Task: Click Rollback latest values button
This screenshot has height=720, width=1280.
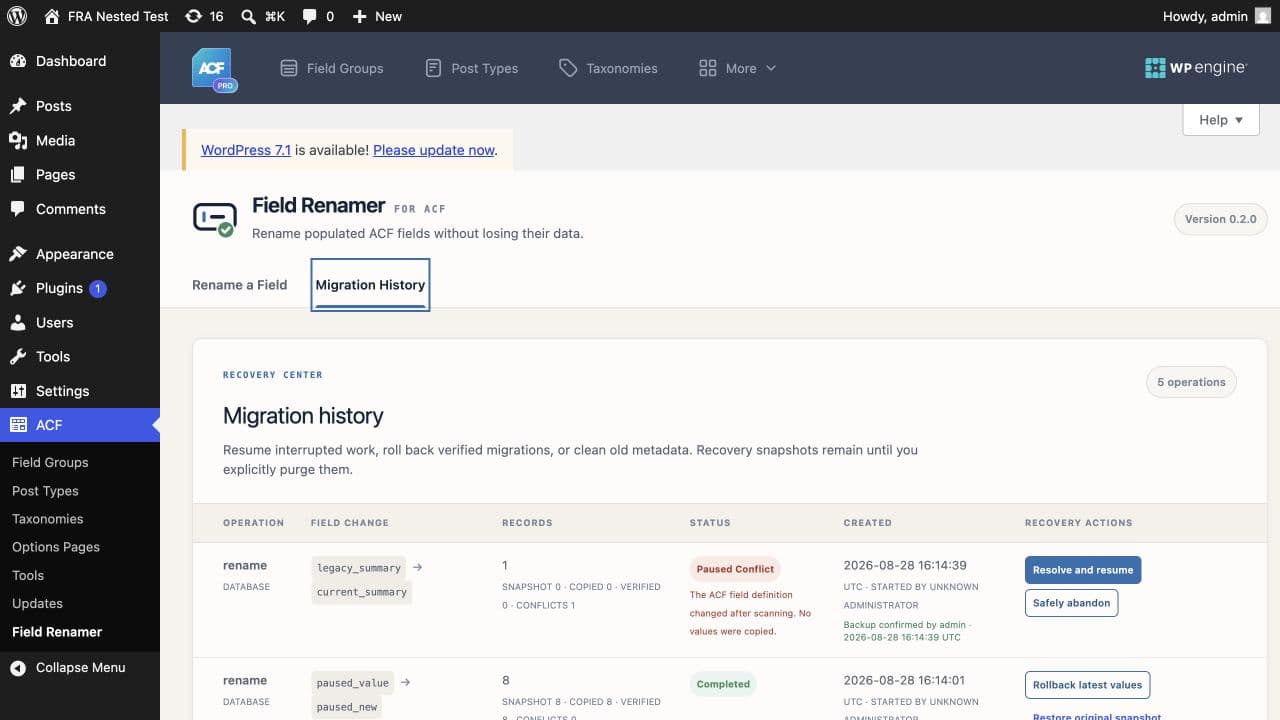Action: (x=1087, y=685)
